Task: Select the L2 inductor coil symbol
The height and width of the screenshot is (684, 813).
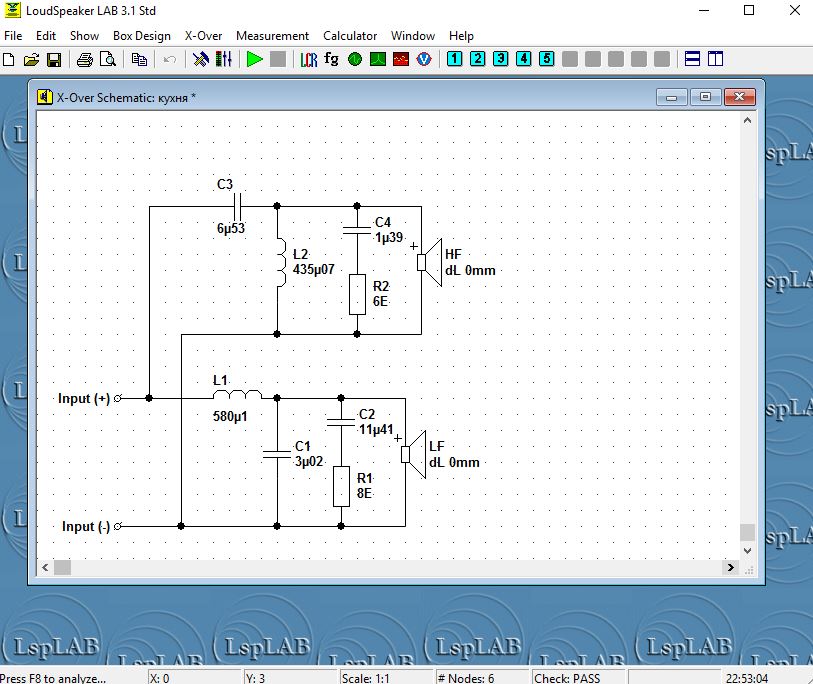Action: pyautogui.click(x=281, y=262)
